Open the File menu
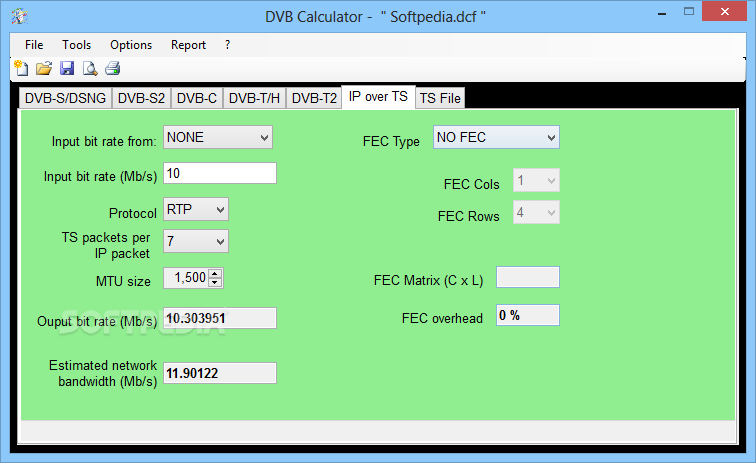 tap(34, 45)
